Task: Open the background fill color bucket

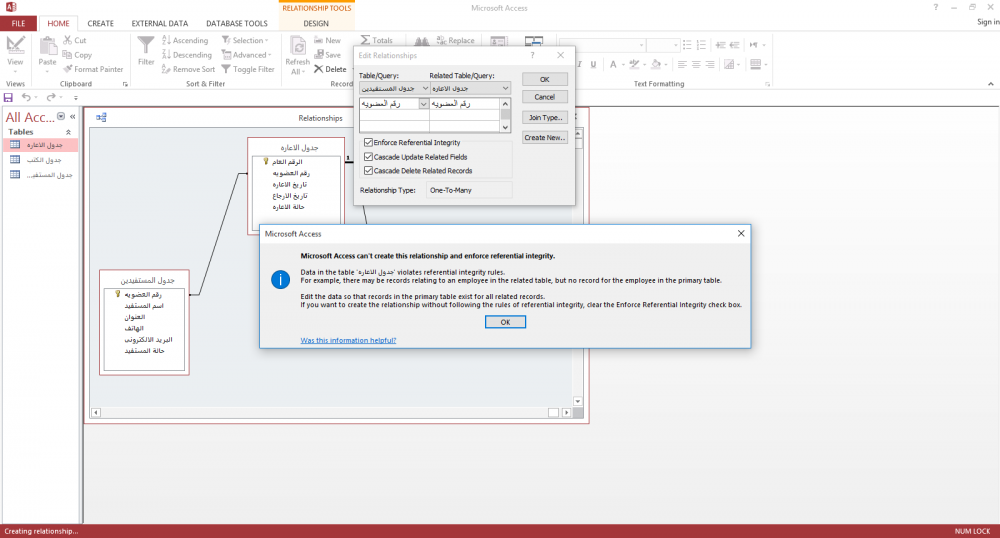Action: coord(656,64)
